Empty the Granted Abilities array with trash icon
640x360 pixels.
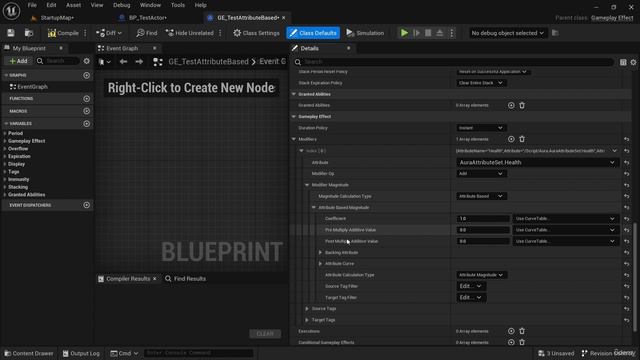point(522,105)
